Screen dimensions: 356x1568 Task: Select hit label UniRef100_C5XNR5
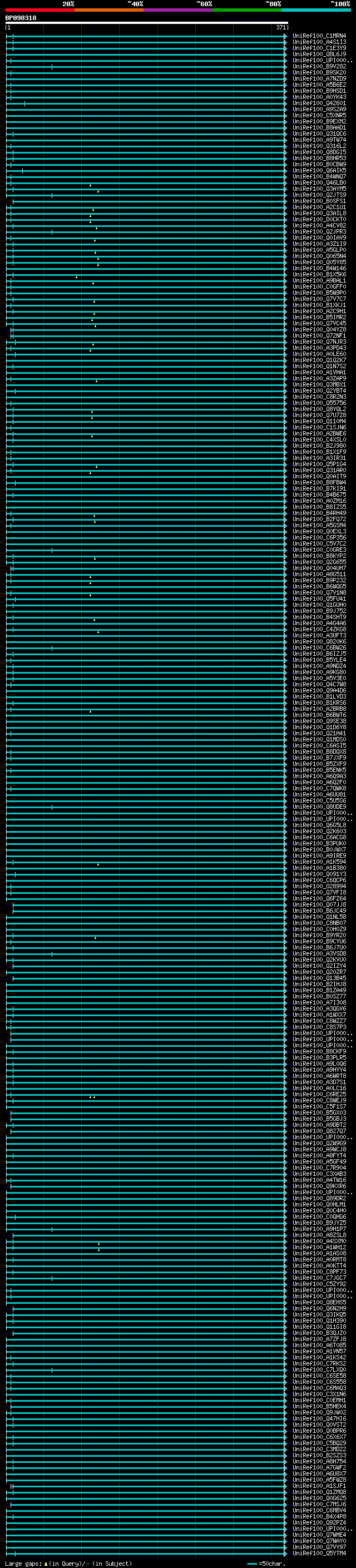click(319, 116)
